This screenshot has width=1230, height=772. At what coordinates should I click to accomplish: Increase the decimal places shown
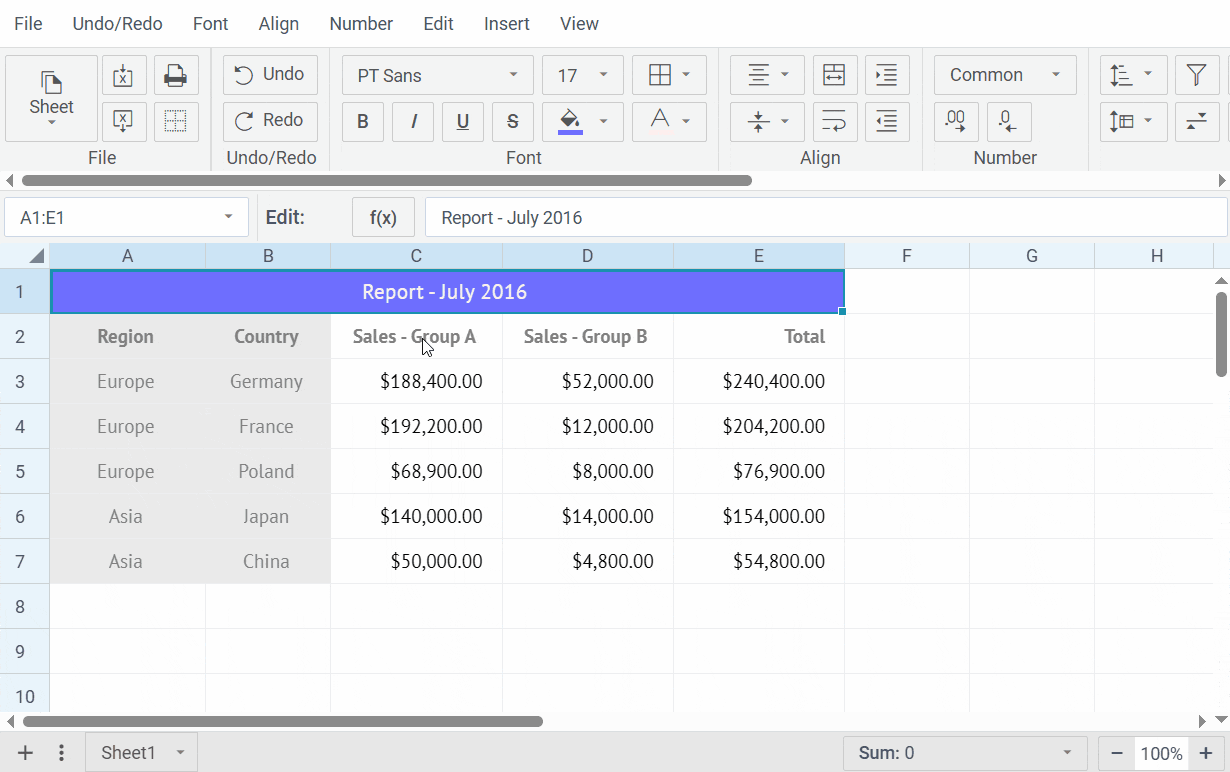[955, 121]
